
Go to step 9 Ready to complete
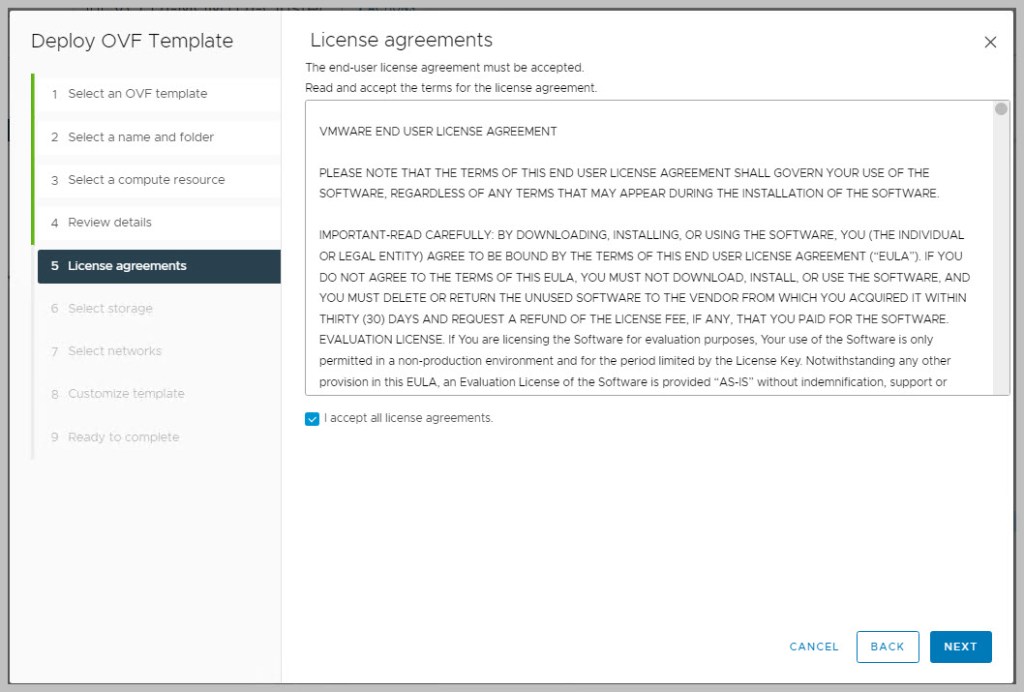pos(123,437)
